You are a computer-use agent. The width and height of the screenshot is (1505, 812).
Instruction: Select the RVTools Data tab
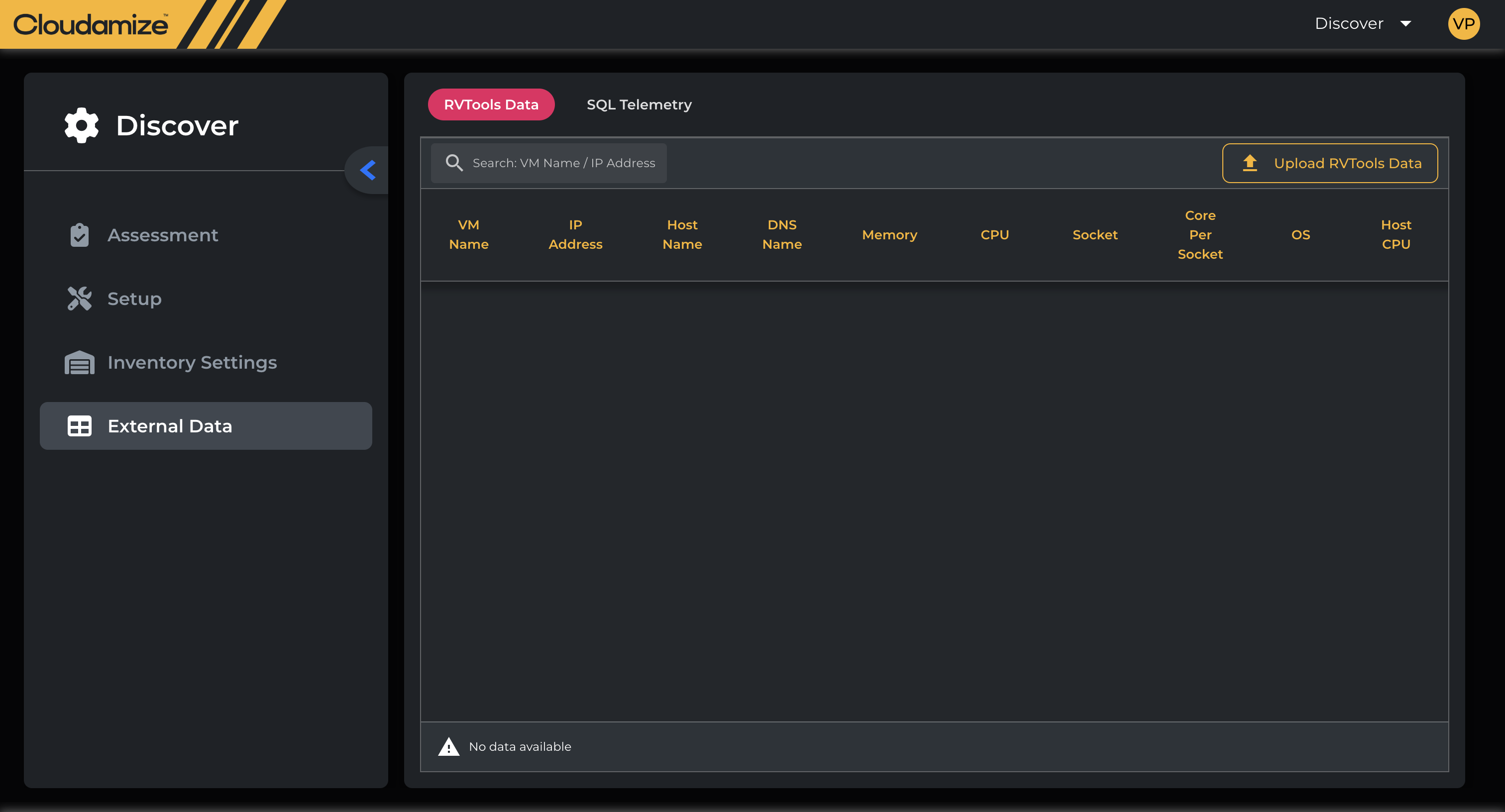[x=491, y=104]
